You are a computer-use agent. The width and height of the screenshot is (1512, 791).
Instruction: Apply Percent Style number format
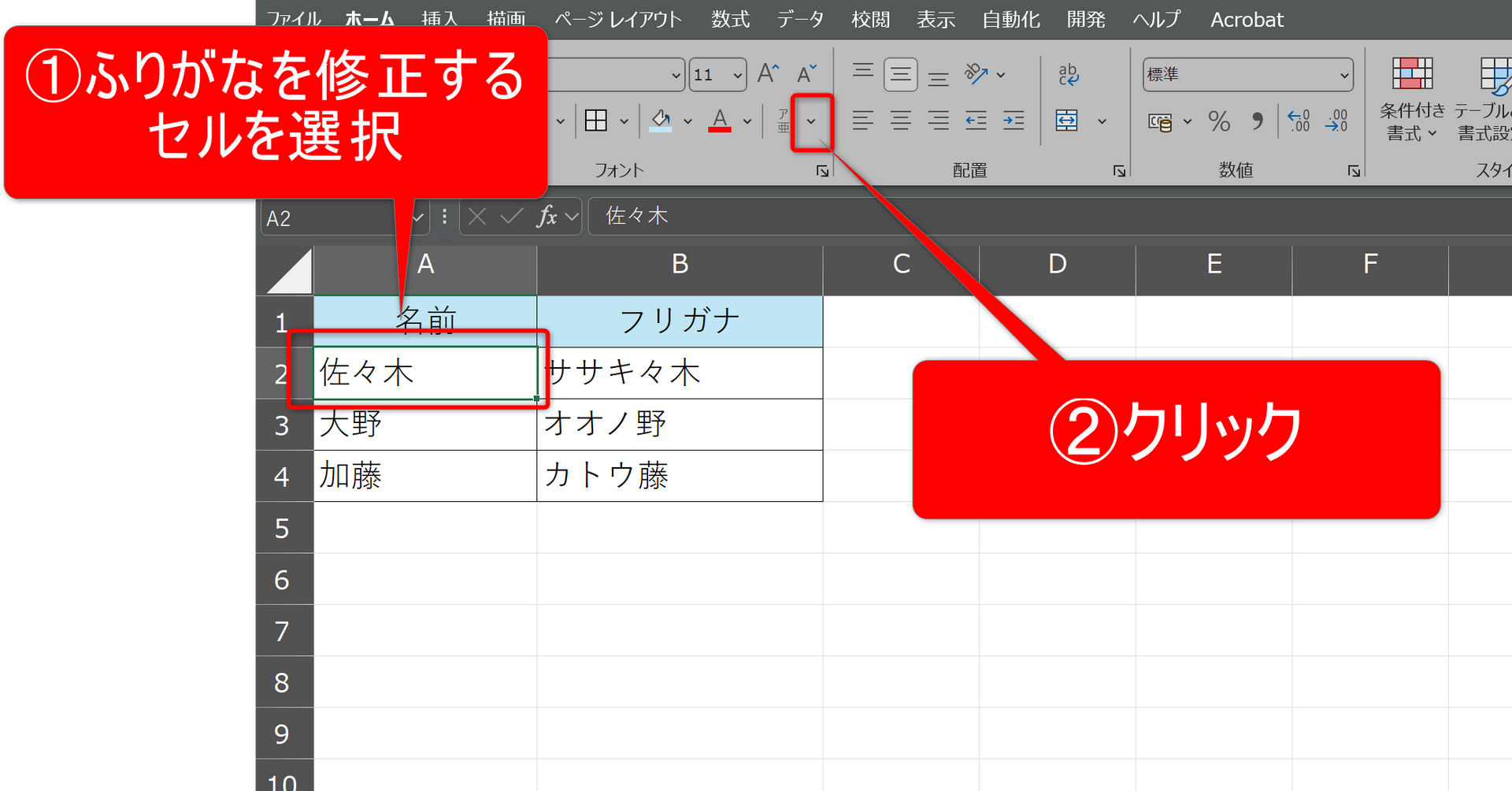click(1219, 121)
